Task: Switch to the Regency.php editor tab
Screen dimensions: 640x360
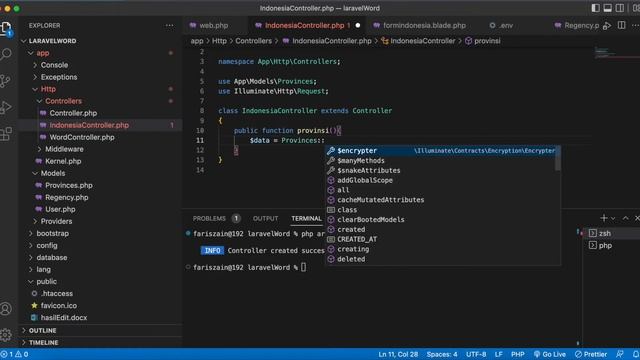Action: tap(577, 25)
